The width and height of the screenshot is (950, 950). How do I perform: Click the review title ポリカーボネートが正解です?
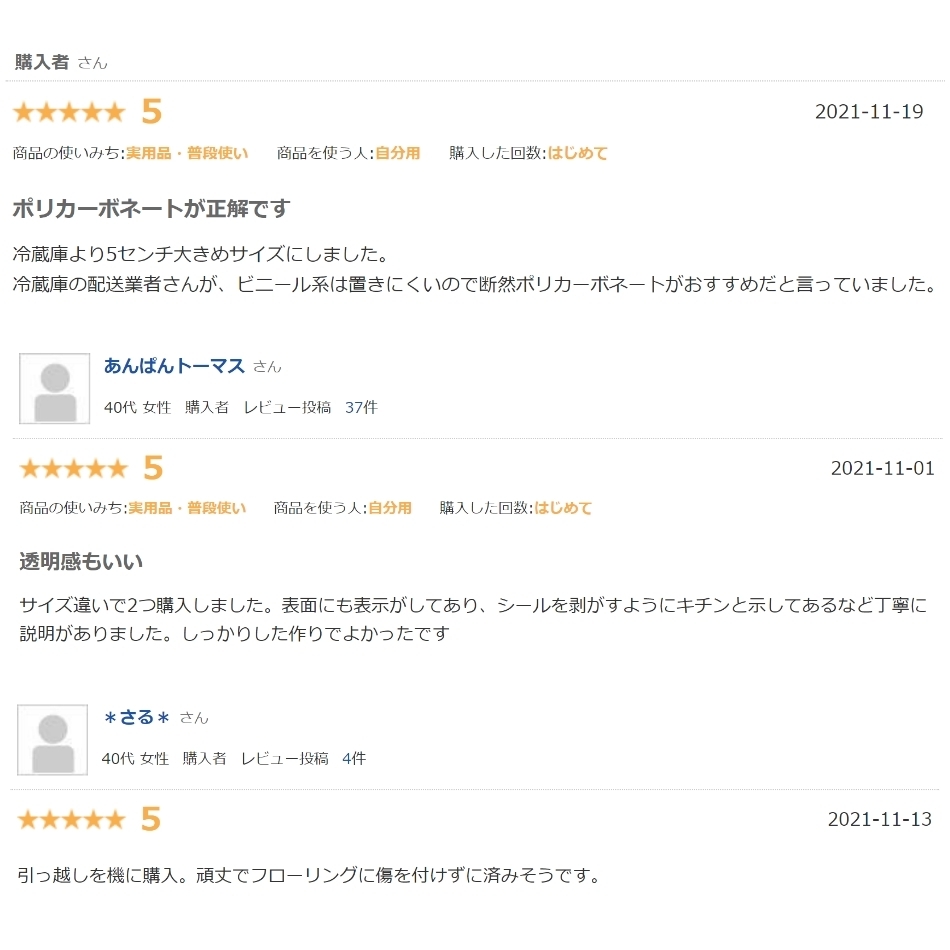tap(151, 209)
